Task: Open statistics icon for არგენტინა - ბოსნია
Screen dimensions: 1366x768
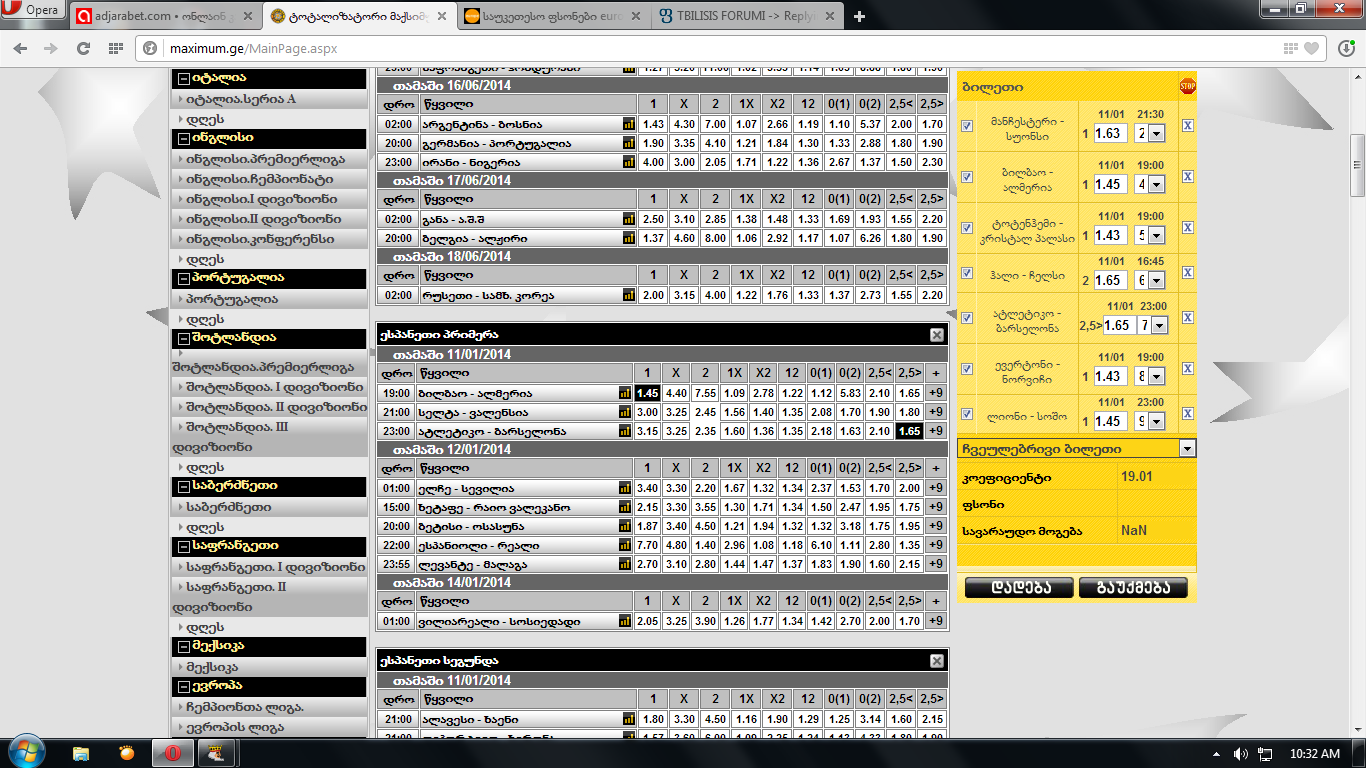Action: coord(629,124)
